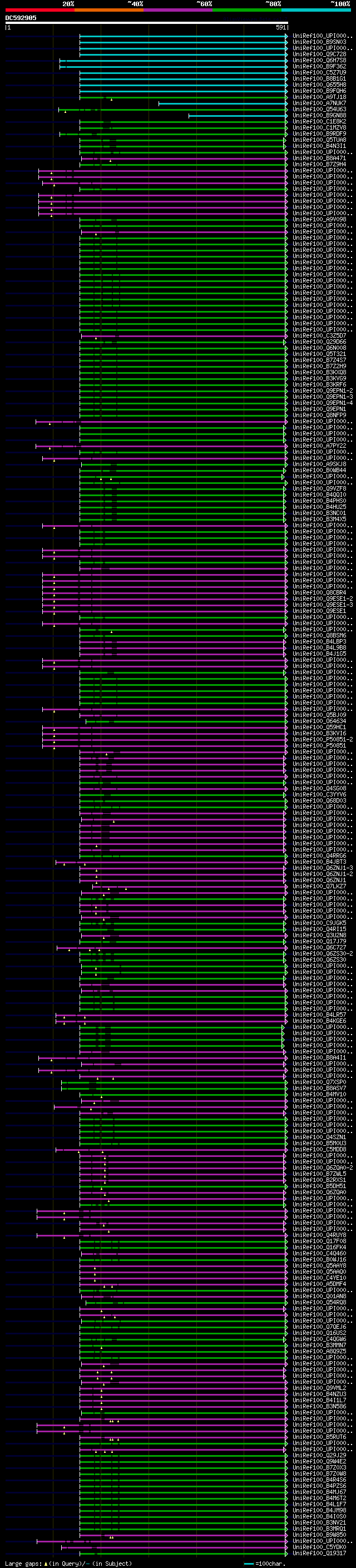
Task: Select label UniRef100_B4HU25
Action: (x=319, y=507)
